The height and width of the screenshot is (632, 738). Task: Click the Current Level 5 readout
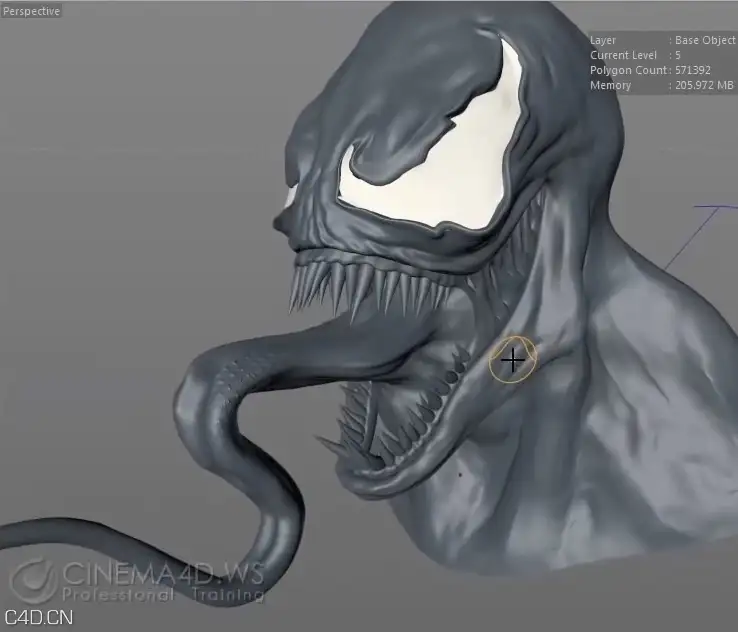coord(635,55)
